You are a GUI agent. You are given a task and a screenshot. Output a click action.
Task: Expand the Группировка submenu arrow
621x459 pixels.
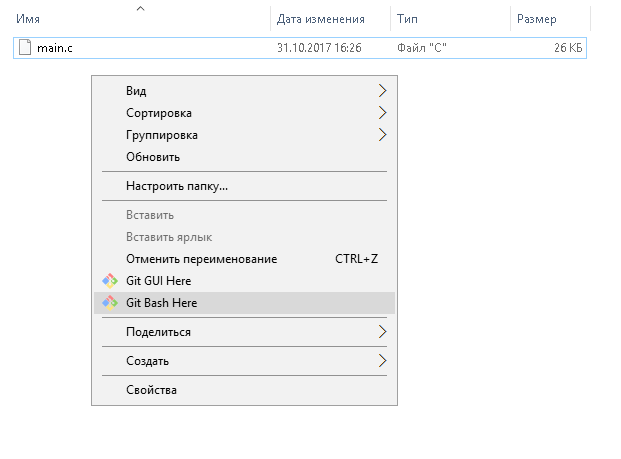(382, 135)
